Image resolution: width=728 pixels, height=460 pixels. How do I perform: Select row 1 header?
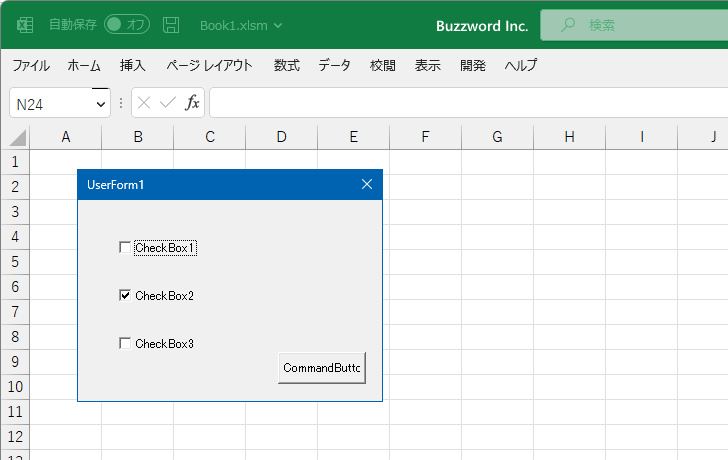click(x=15, y=162)
